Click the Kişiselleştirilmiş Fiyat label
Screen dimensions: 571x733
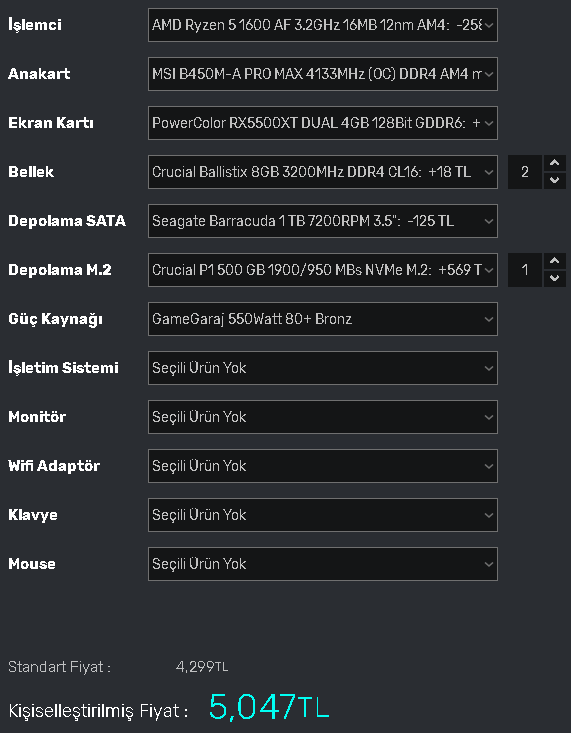[98, 711]
